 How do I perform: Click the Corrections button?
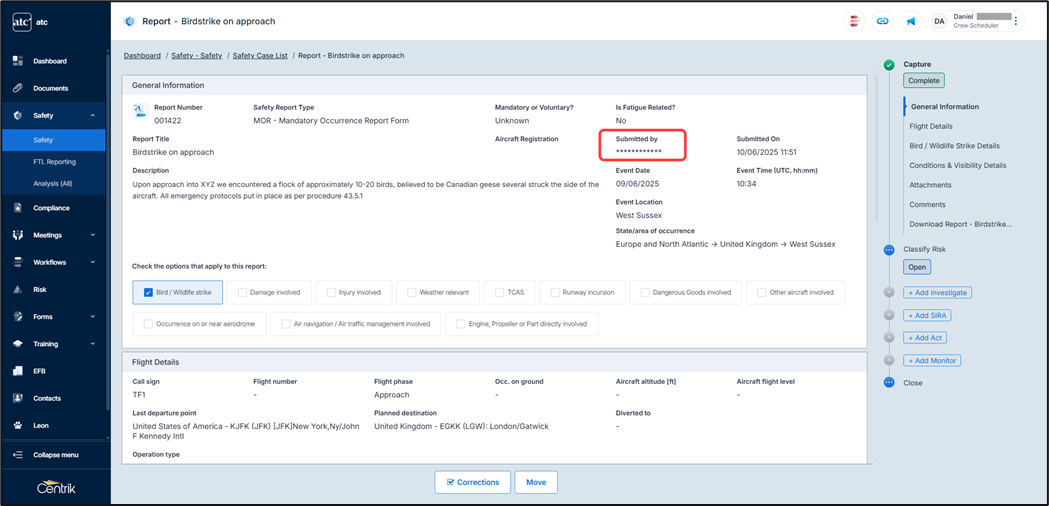472,482
